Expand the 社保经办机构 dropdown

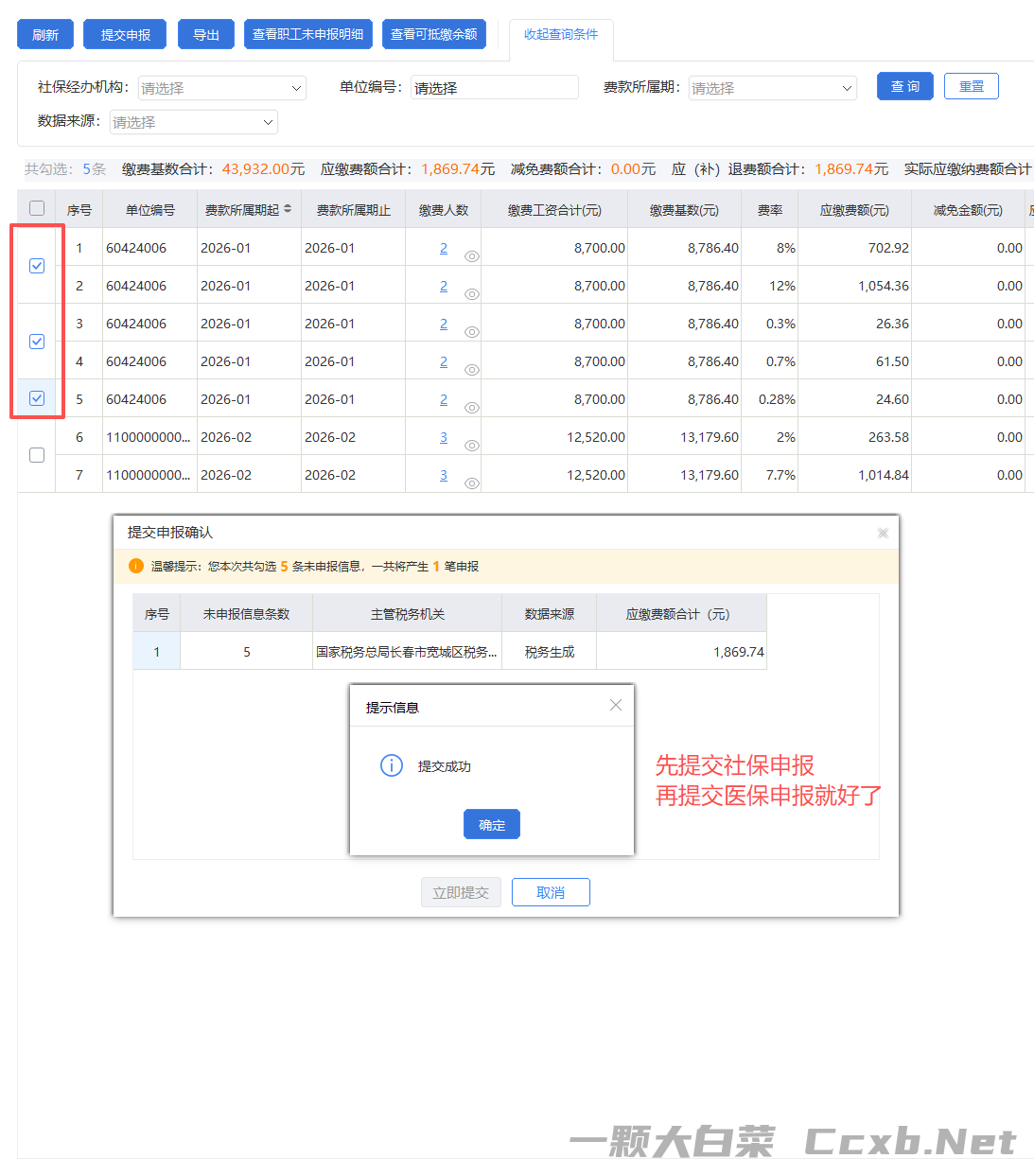(x=222, y=88)
